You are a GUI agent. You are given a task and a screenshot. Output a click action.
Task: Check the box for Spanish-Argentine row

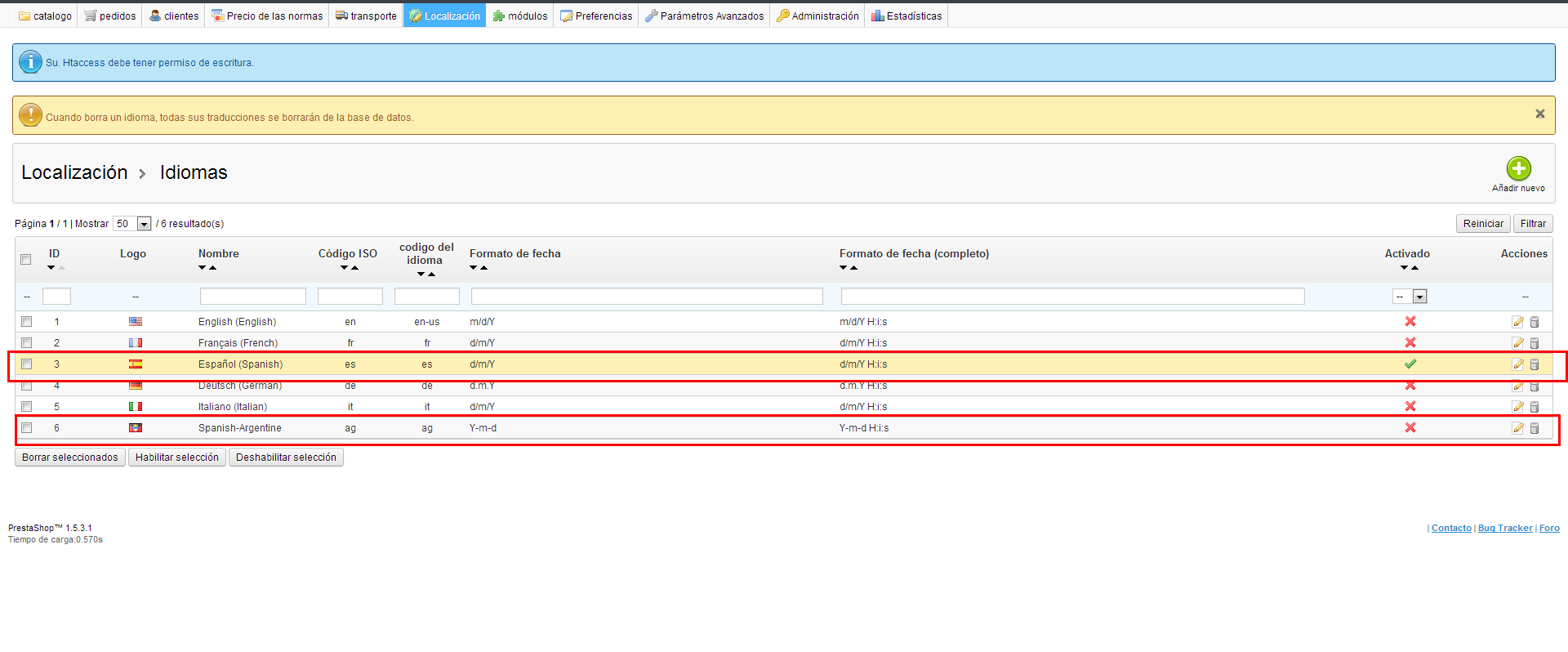point(26,428)
